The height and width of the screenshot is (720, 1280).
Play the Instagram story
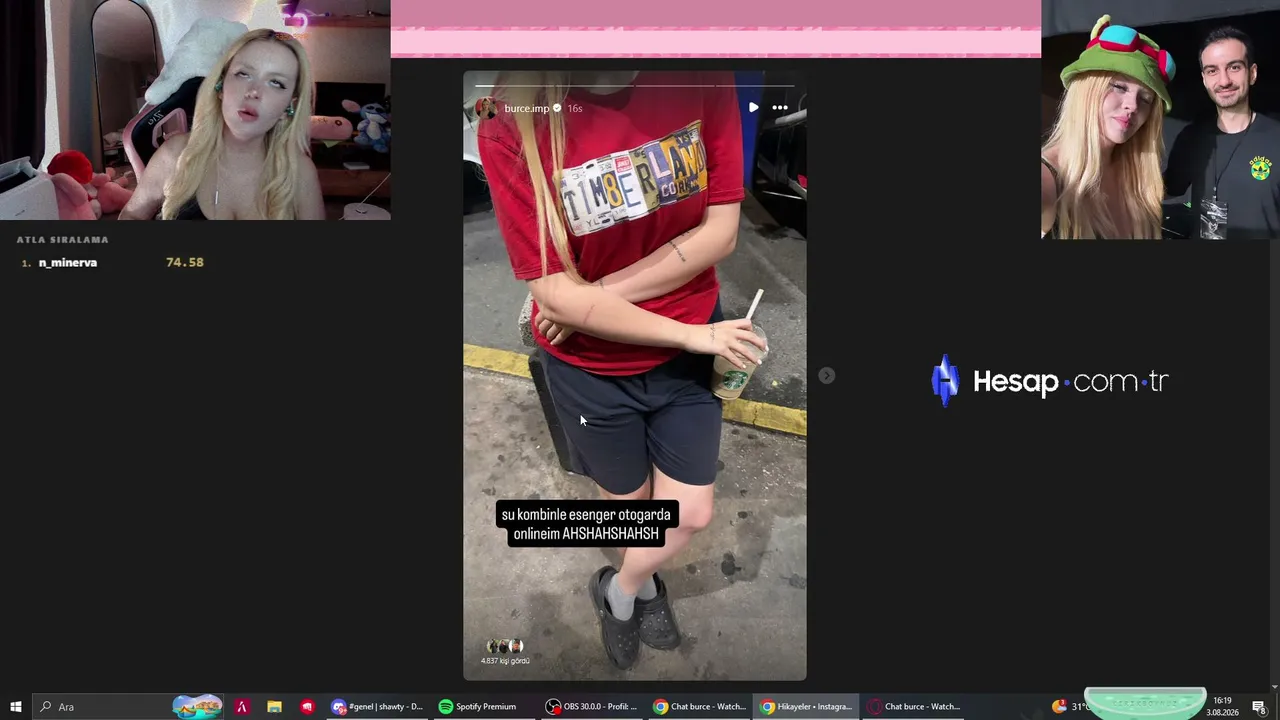[753, 107]
